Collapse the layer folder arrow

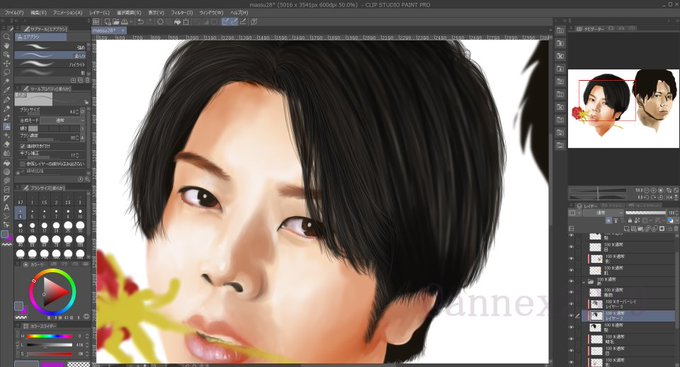(x=584, y=282)
